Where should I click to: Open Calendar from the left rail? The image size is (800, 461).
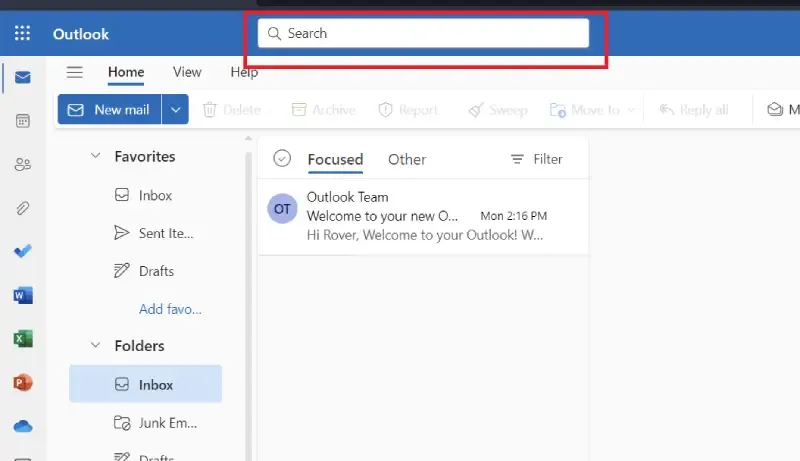(22, 121)
